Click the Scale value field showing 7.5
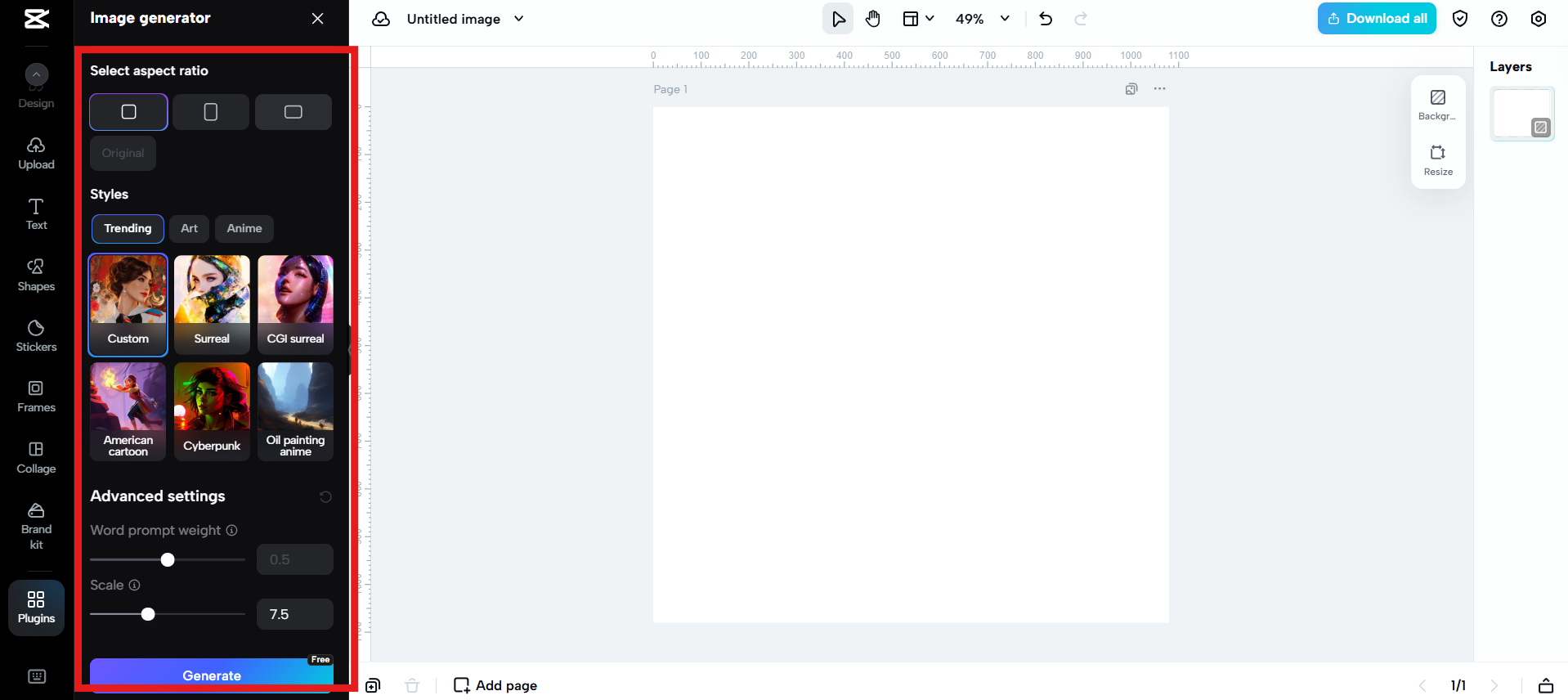1568x700 pixels. tap(295, 614)
